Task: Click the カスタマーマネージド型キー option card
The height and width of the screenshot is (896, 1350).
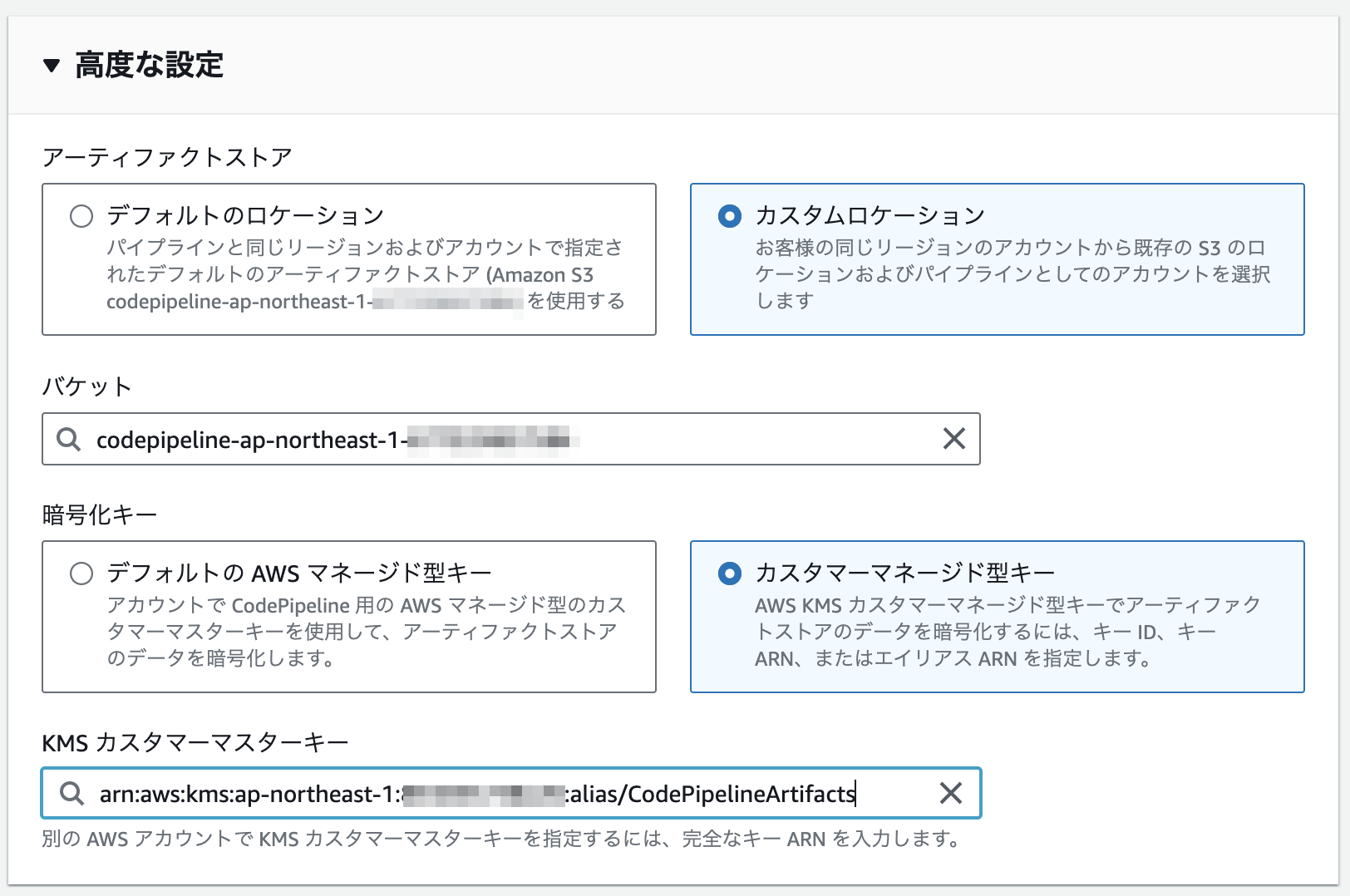Action: (x=998, y=615)
